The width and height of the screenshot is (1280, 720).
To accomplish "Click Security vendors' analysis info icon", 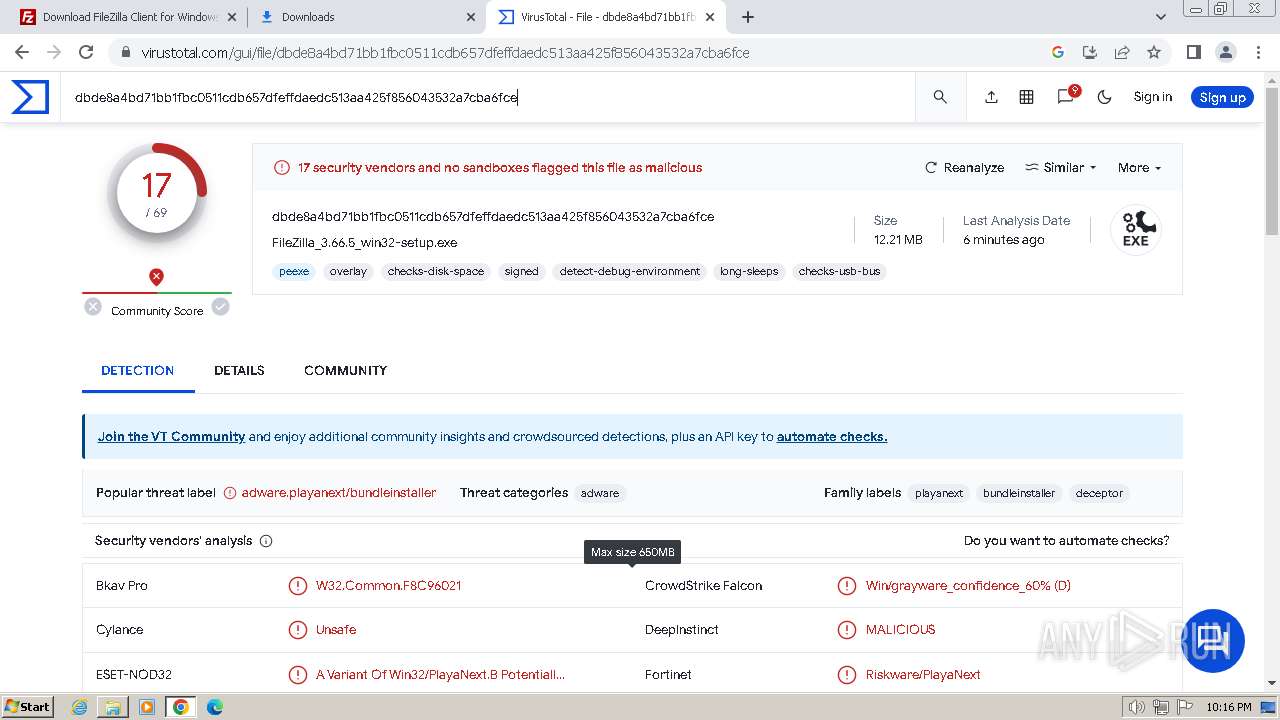I will pyautogui.click(x=266, y=541).
